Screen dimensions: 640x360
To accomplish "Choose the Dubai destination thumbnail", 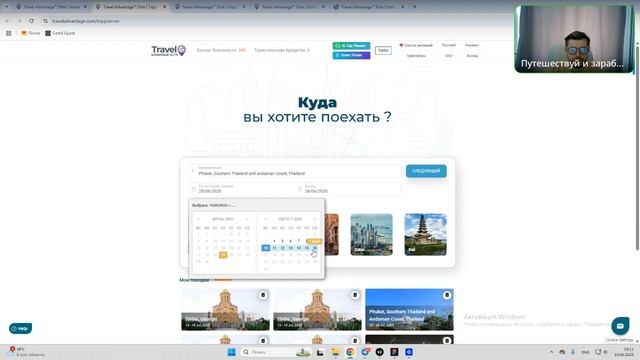I will click(x=371, y=235).
